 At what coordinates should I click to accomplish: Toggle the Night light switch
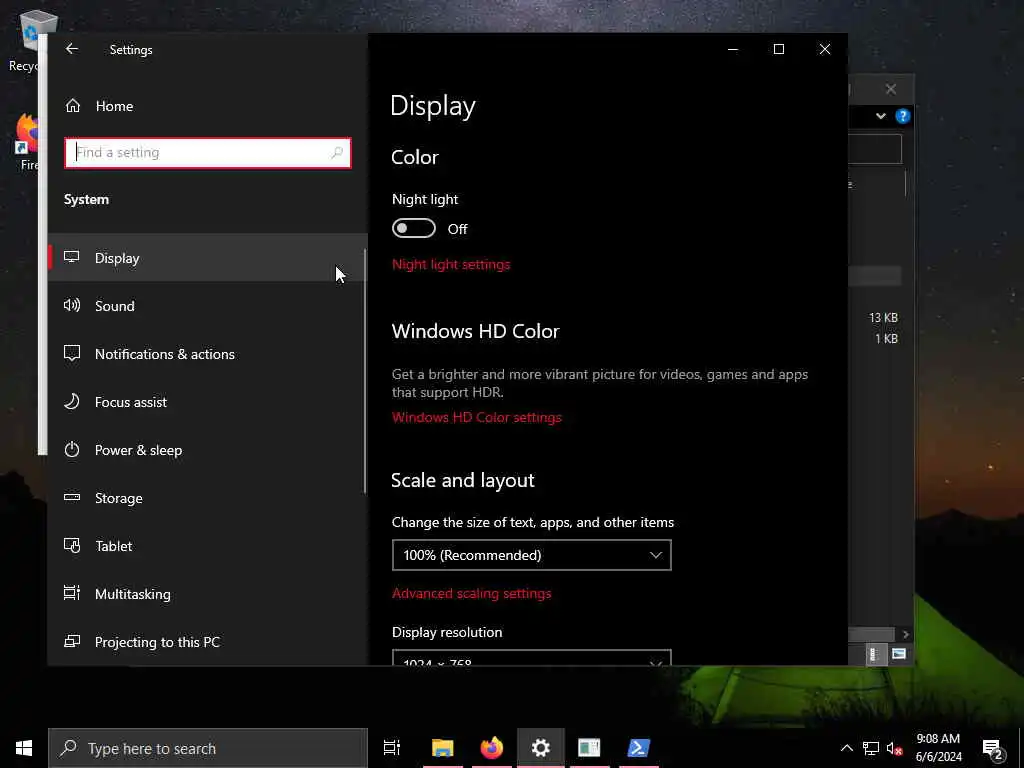click(x=413, y=229)
